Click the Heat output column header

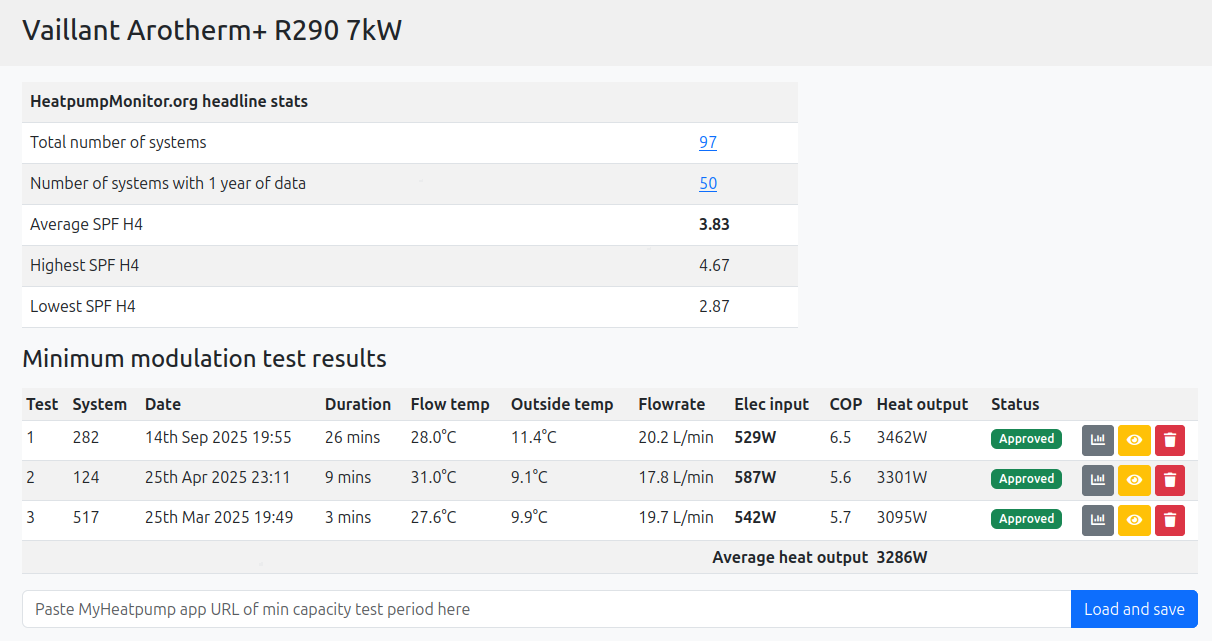point(922,405)
